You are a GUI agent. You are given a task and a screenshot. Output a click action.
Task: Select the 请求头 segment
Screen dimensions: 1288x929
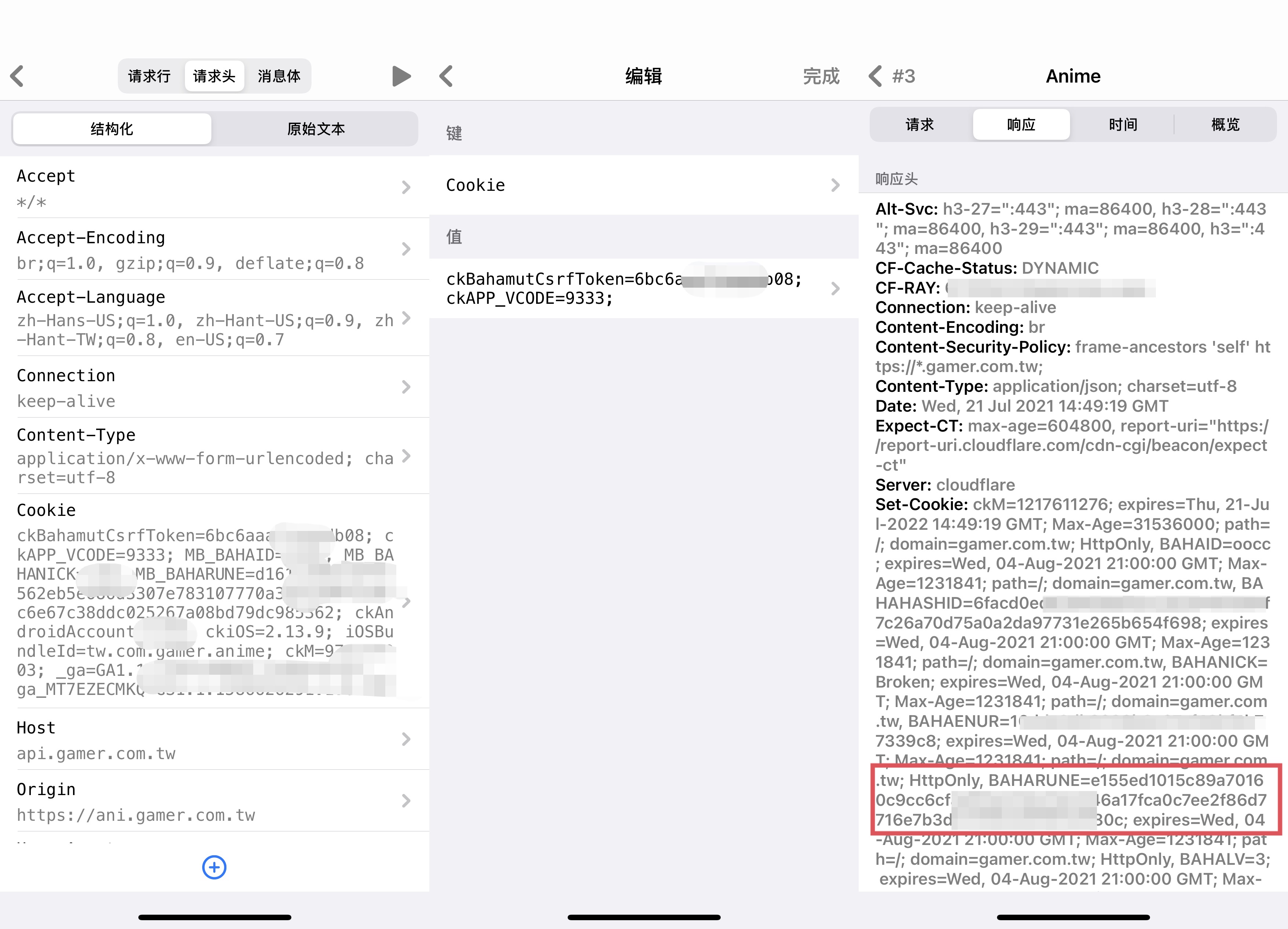point(214,76)
